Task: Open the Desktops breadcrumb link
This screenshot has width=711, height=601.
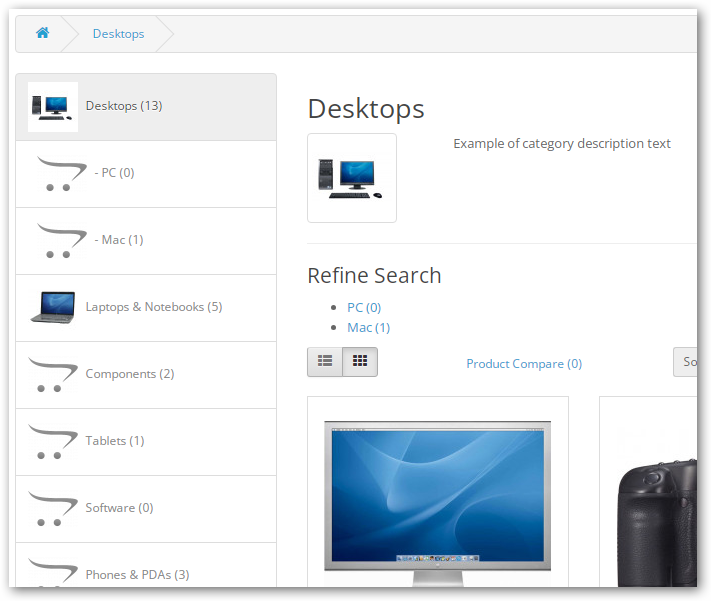Action: 118,34
